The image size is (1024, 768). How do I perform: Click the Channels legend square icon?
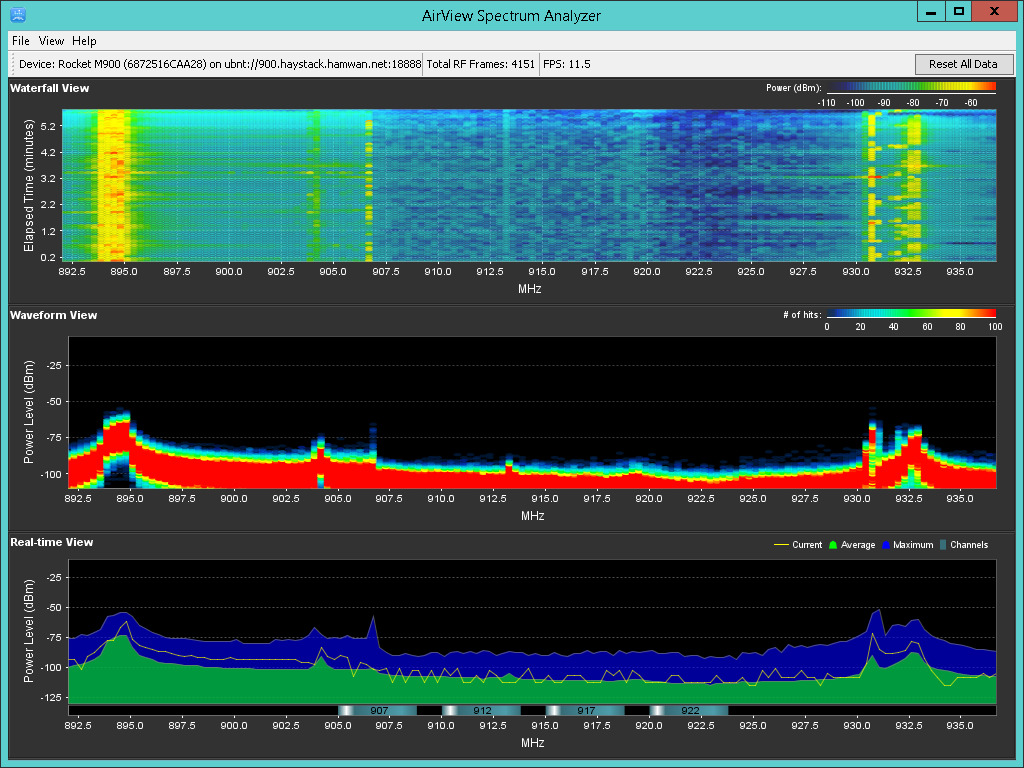pos(943,545)
